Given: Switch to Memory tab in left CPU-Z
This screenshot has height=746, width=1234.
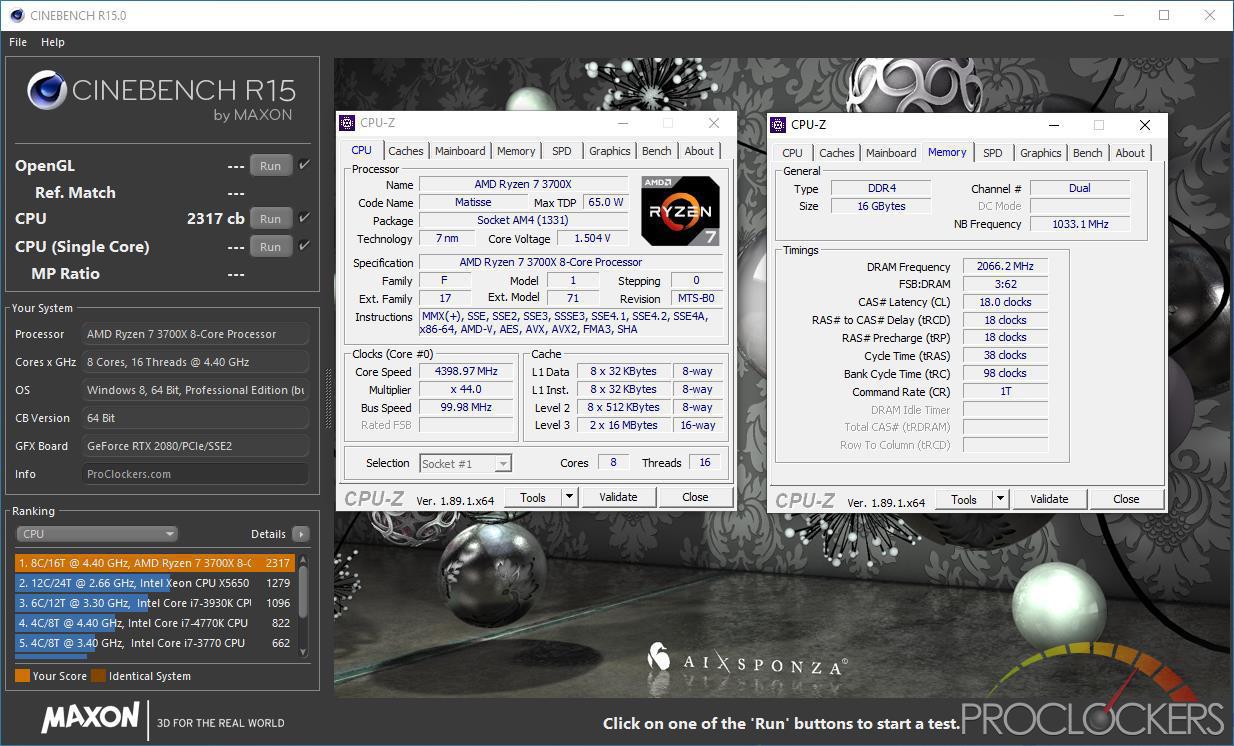Looking at the screenshot, I should tap(516, 151).
